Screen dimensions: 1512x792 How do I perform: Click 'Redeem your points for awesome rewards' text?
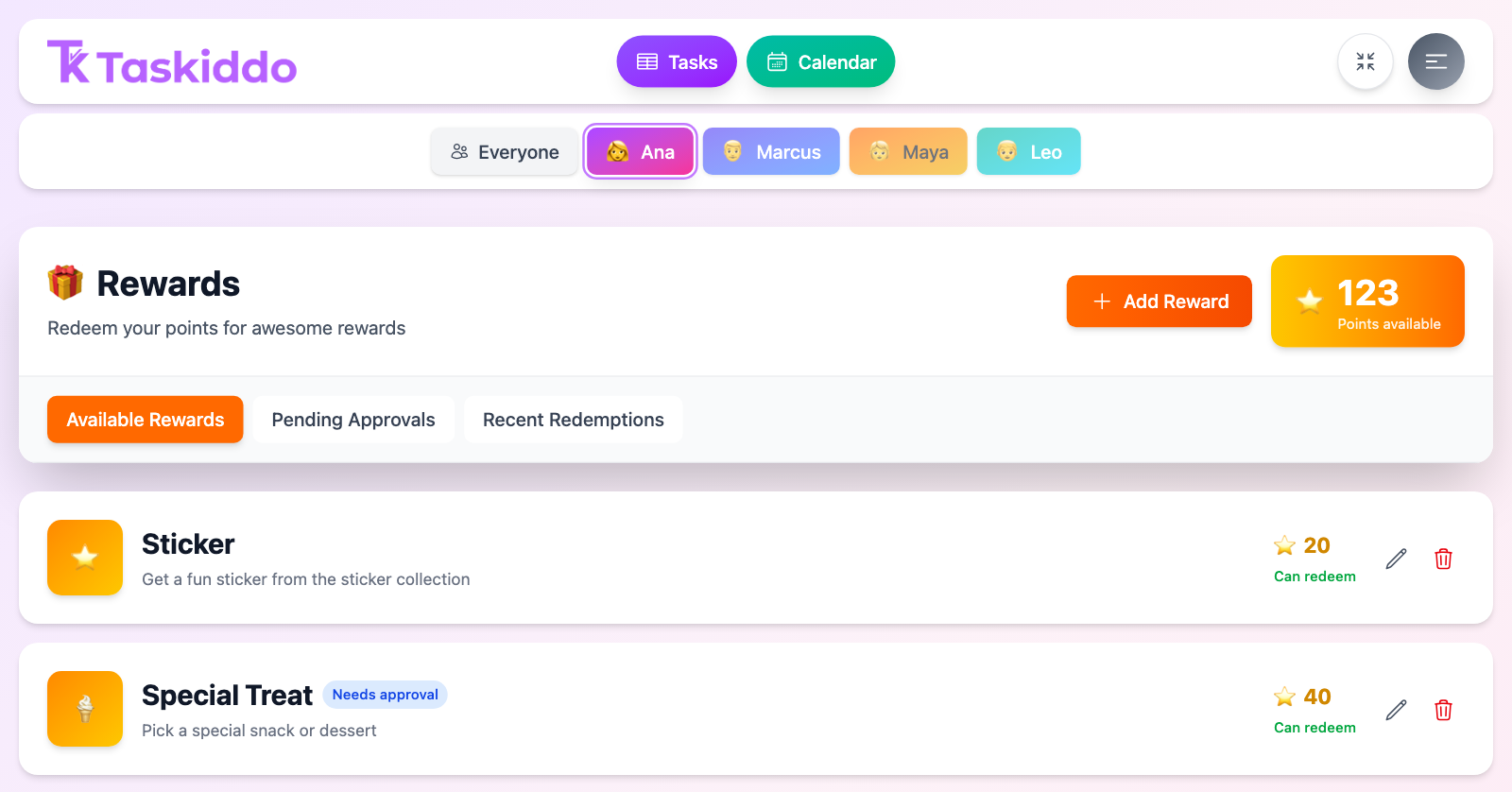pyautogui.click(x=227, y=328)
